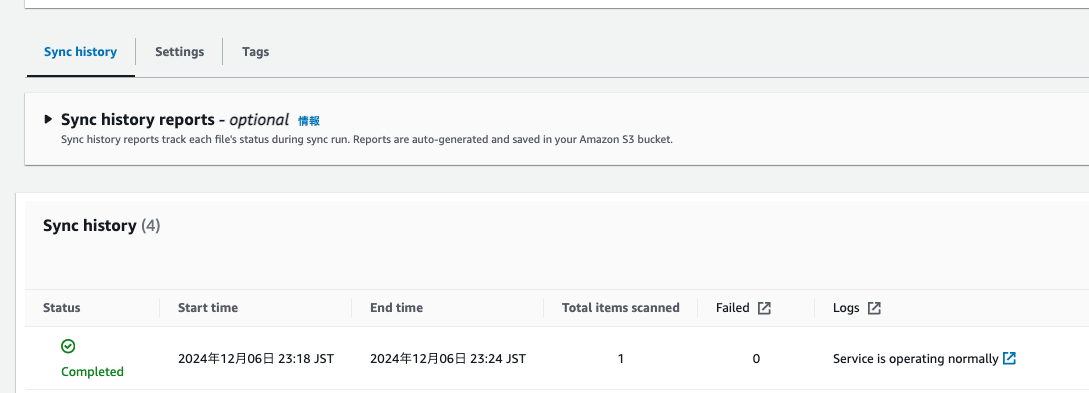1089x393 pixels.
Task: Click Service is operating normally log link
Action: tap(915, 359)
